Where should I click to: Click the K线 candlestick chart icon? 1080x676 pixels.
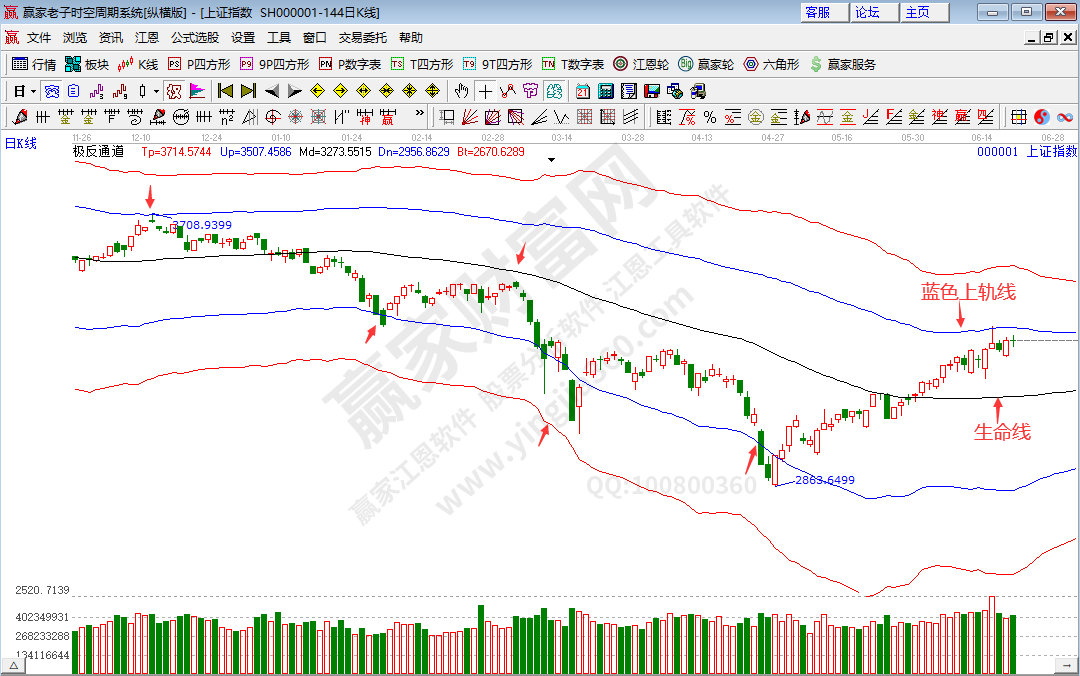click(x=138, y=64)
